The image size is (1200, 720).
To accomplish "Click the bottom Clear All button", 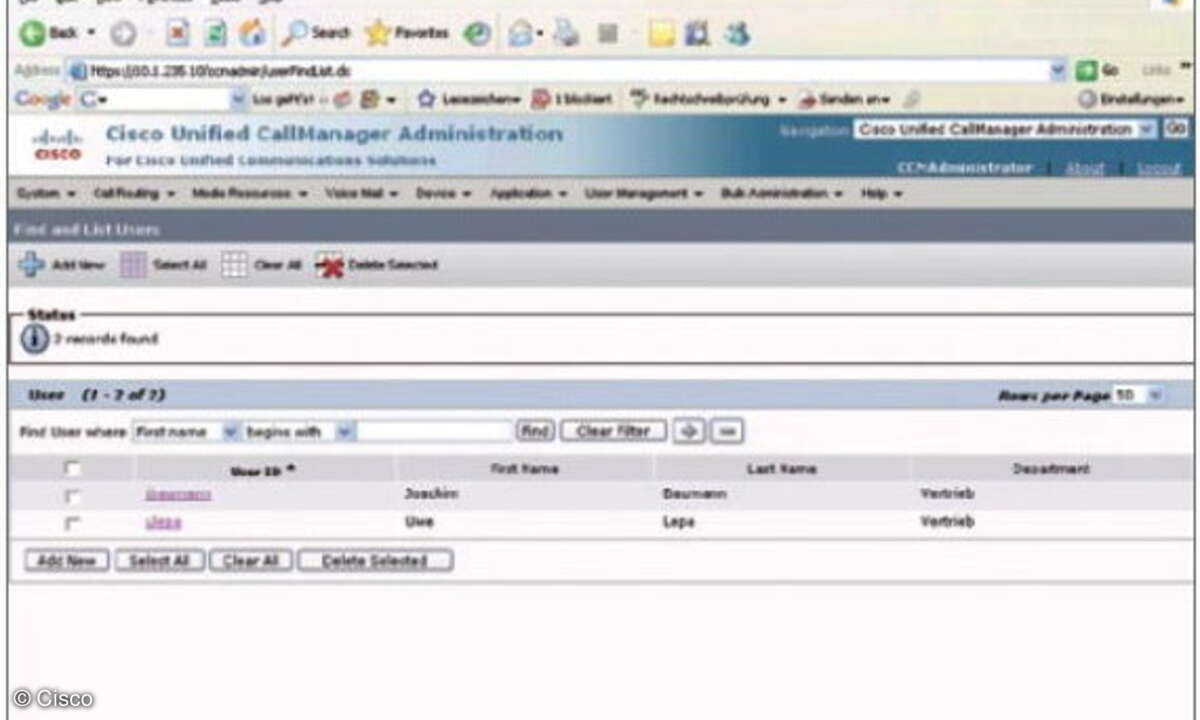I will click(x=250, y=561).
